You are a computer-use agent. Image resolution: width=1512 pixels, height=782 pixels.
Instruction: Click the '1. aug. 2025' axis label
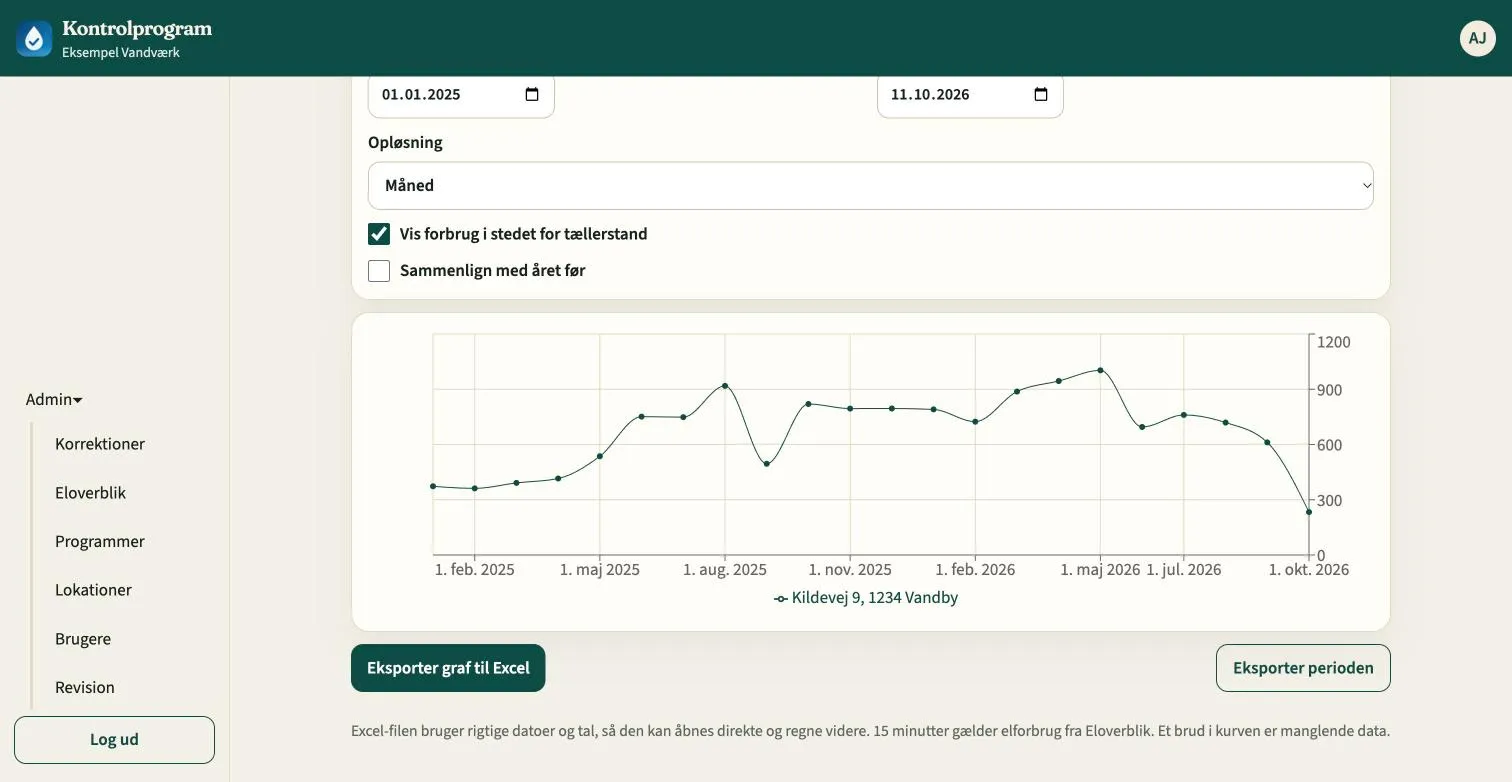click(x=725, y=570)
